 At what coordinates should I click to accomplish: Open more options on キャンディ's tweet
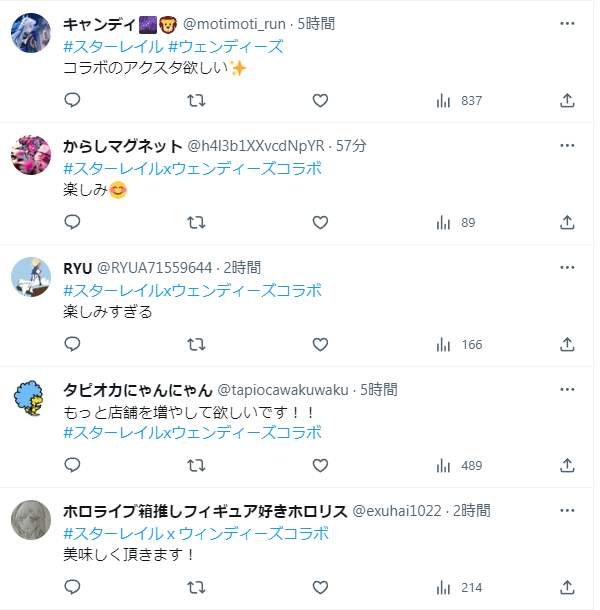pos(567,24)
